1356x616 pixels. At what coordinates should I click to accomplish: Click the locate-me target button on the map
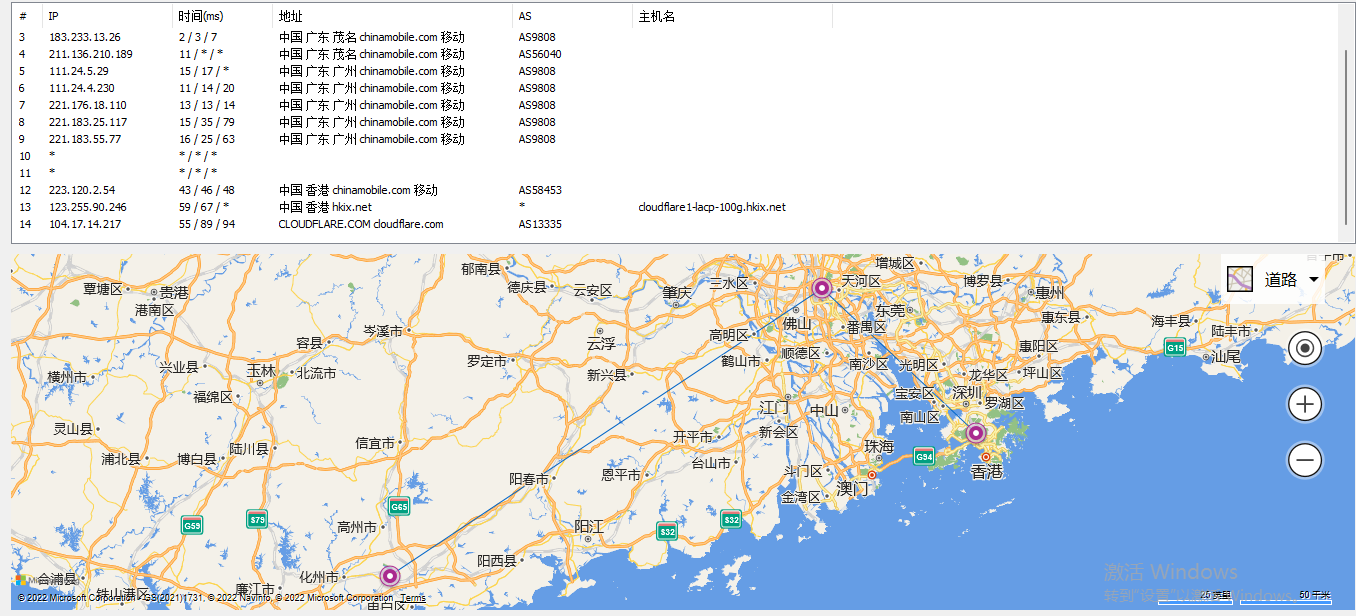click(x=1305, y=349)
